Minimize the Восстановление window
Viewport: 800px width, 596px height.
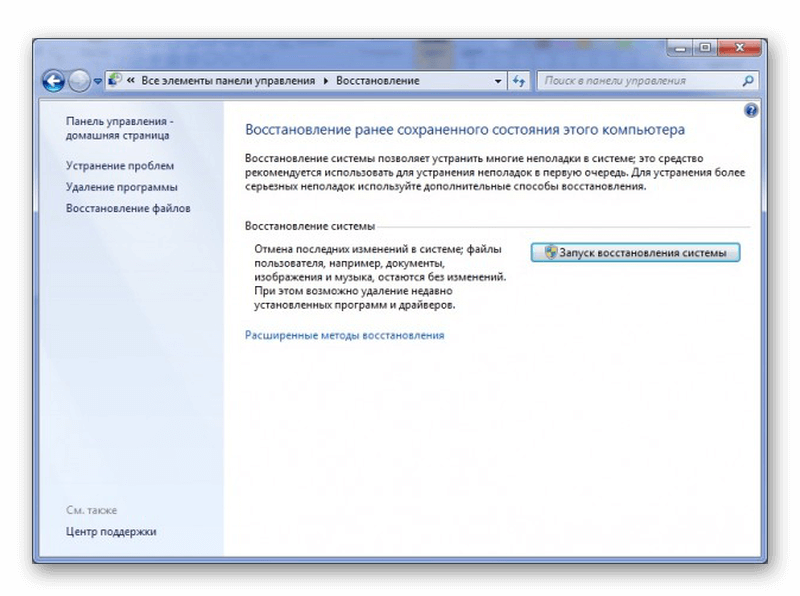click(680, 48)
